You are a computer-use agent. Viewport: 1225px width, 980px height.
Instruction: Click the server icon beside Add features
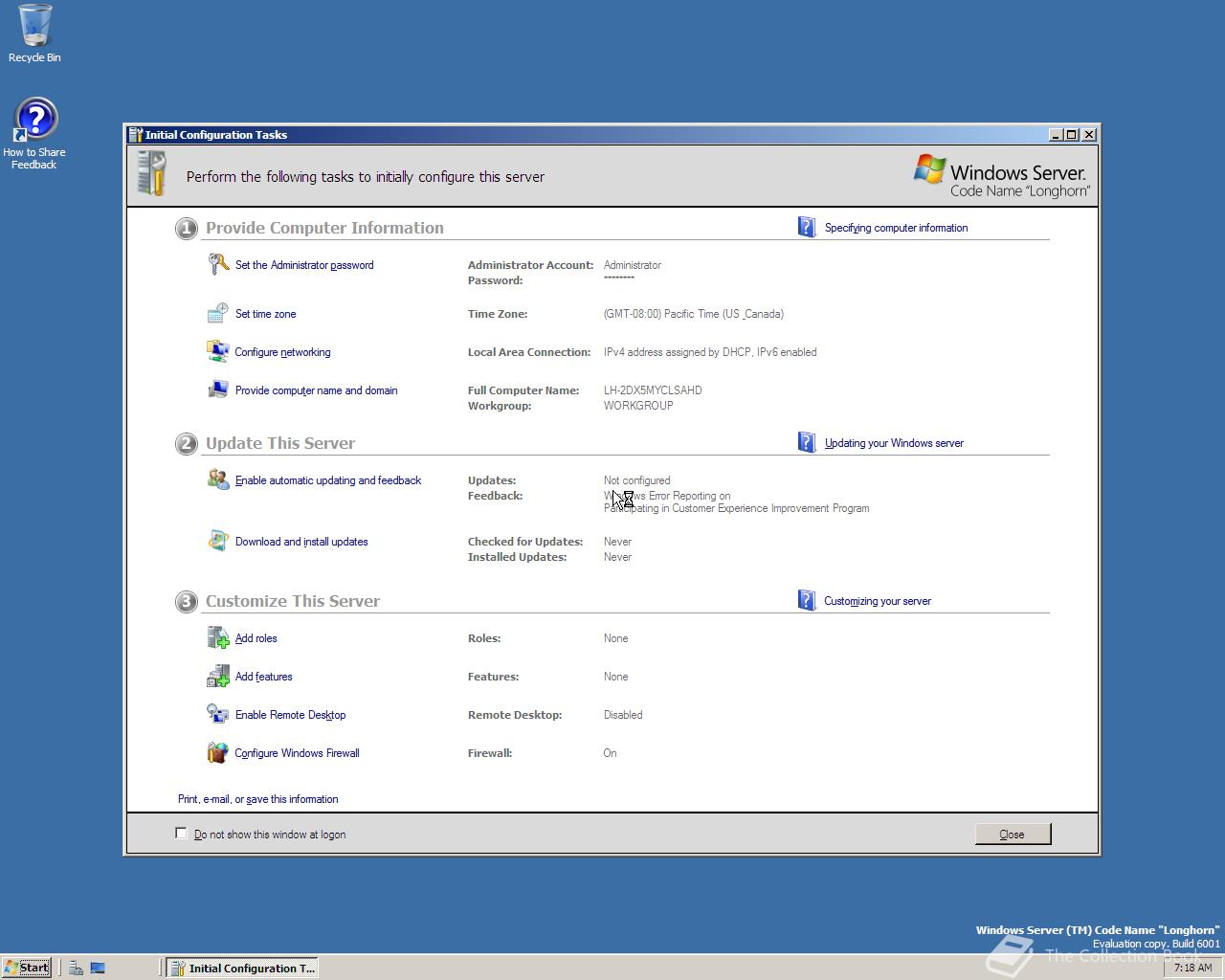[x=218, y=676]
